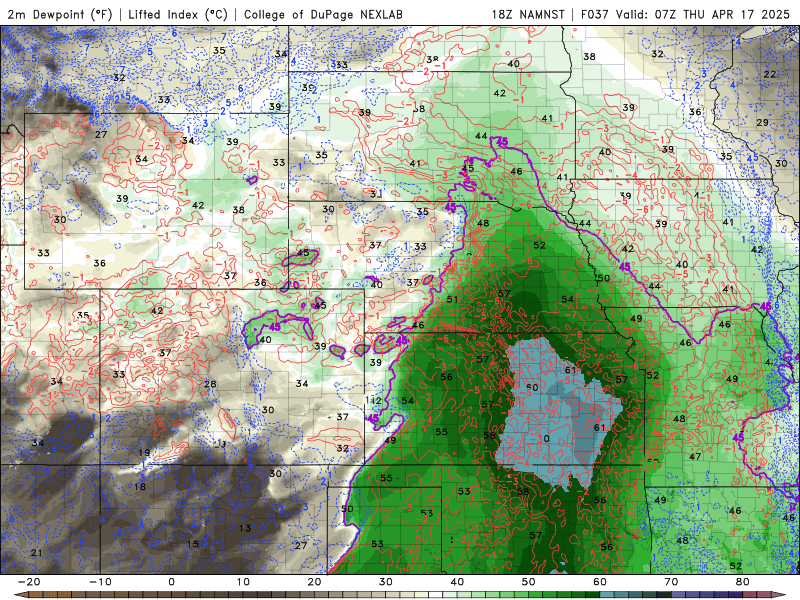Click the dewpoint value 31 on the map
The width and height of the screenshot is (800, 600).
point(376,194)
